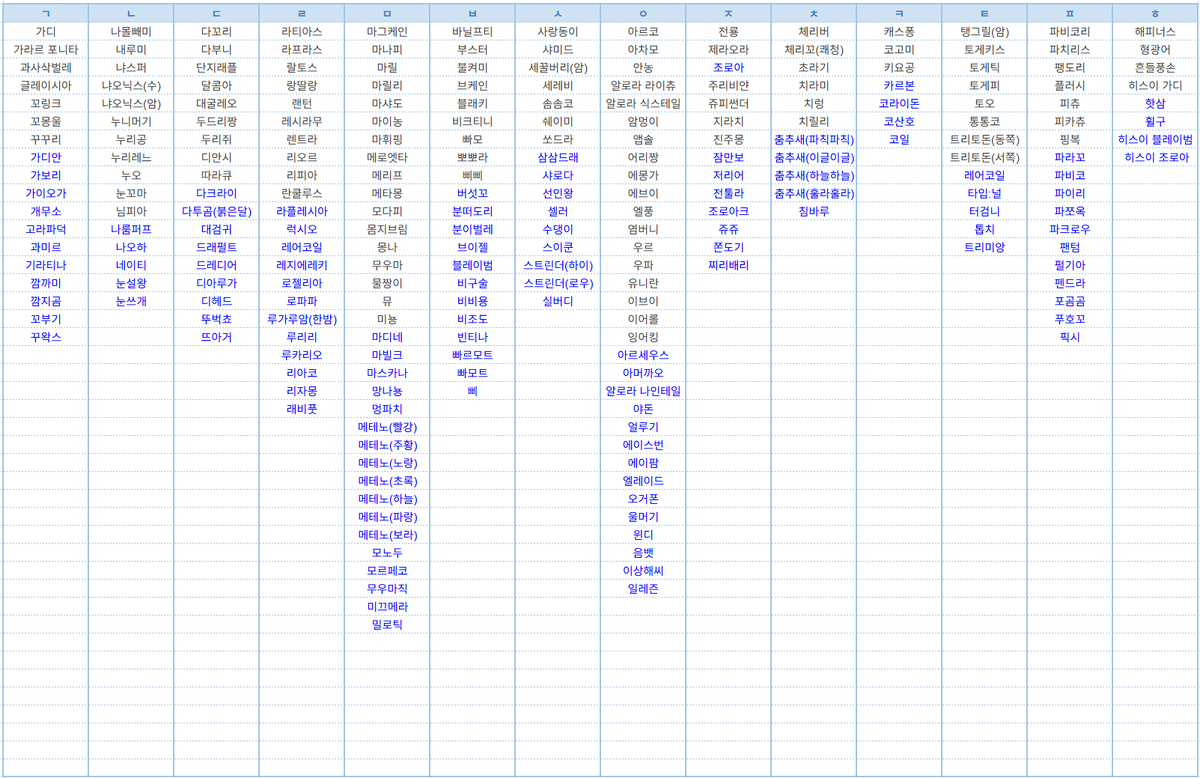
Task: Click the 레어코일 link in ㅌ column
Action: (x=984, y=175)
